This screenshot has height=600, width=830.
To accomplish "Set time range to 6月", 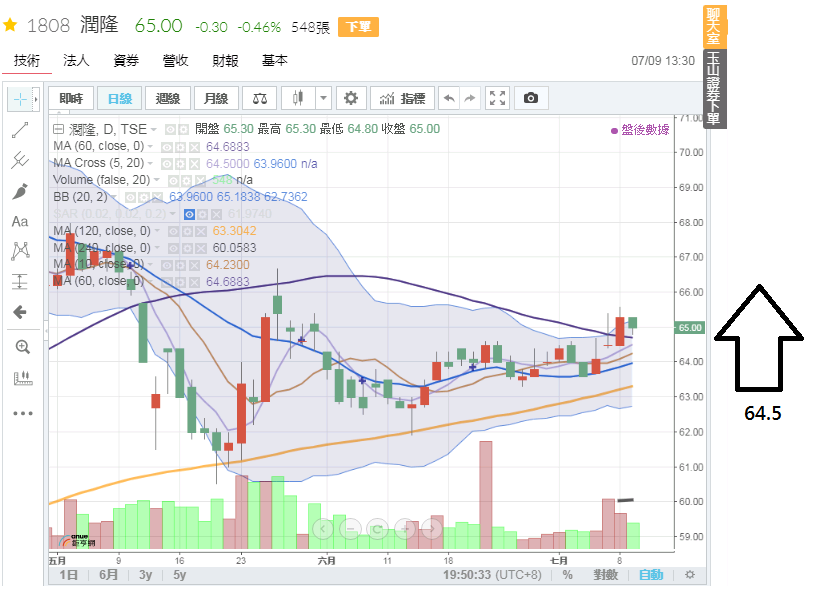I will point(109,575).
